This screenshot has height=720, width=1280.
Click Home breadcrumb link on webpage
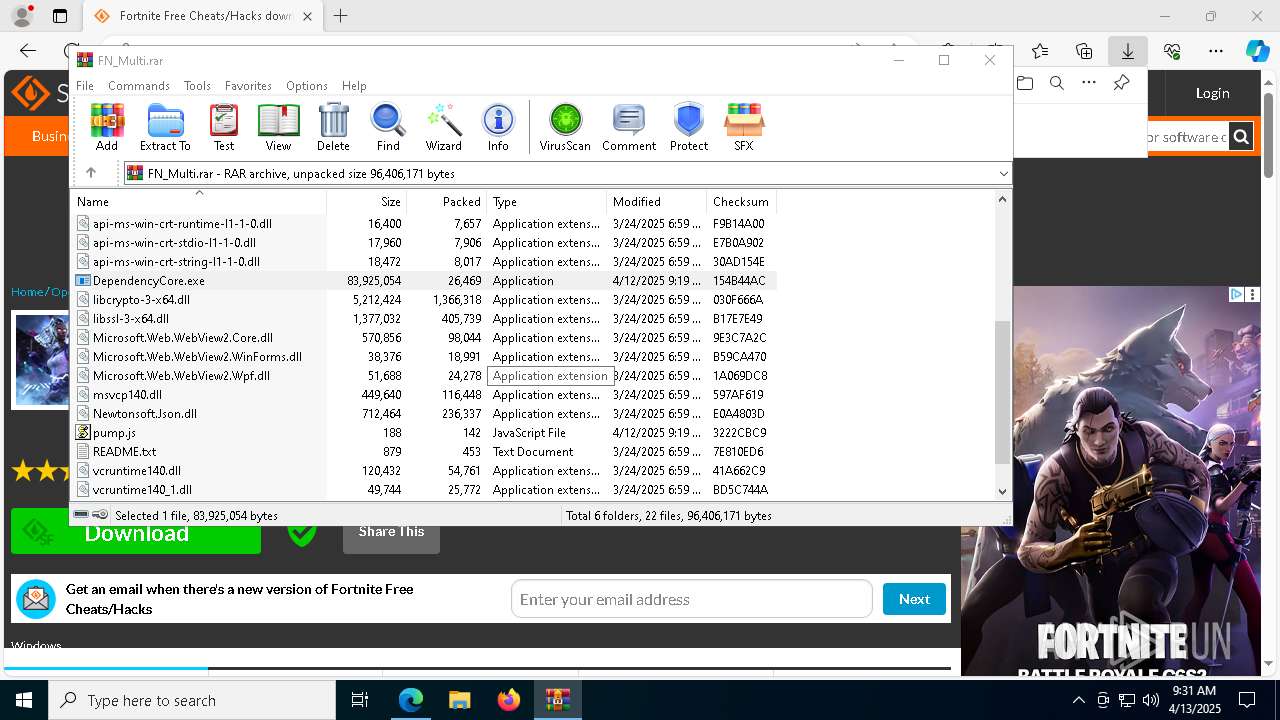[27, 292]
